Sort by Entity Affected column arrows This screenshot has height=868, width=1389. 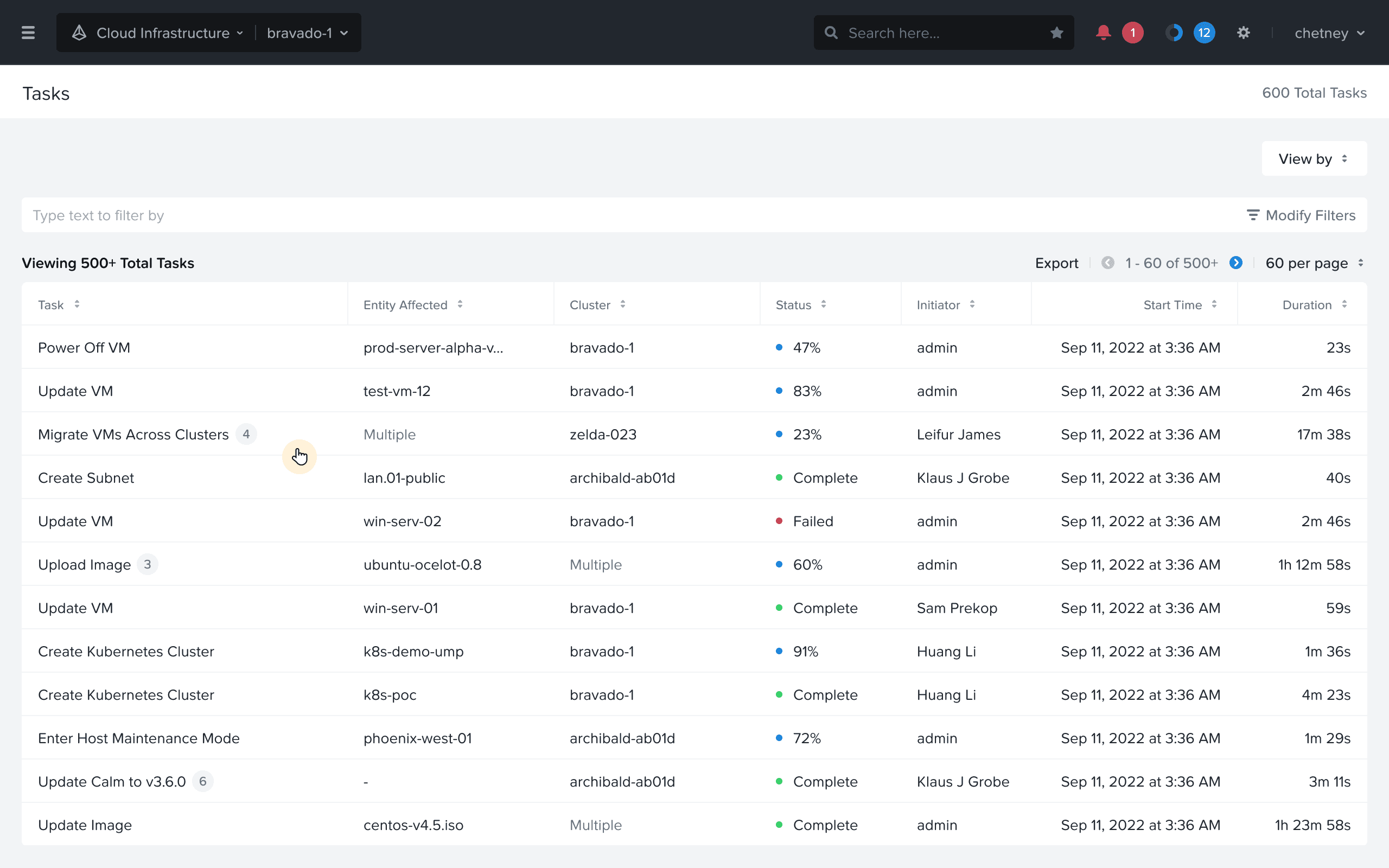click(x=460, y=304)
